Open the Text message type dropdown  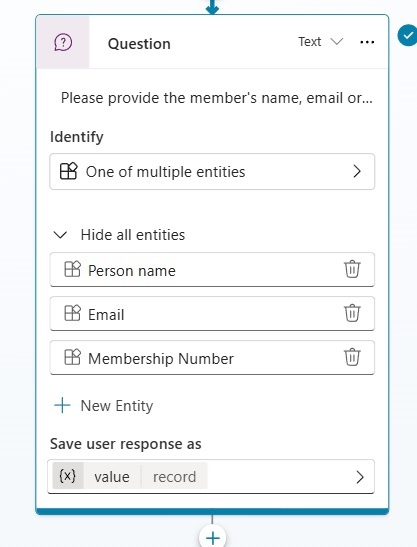point(320,42)
